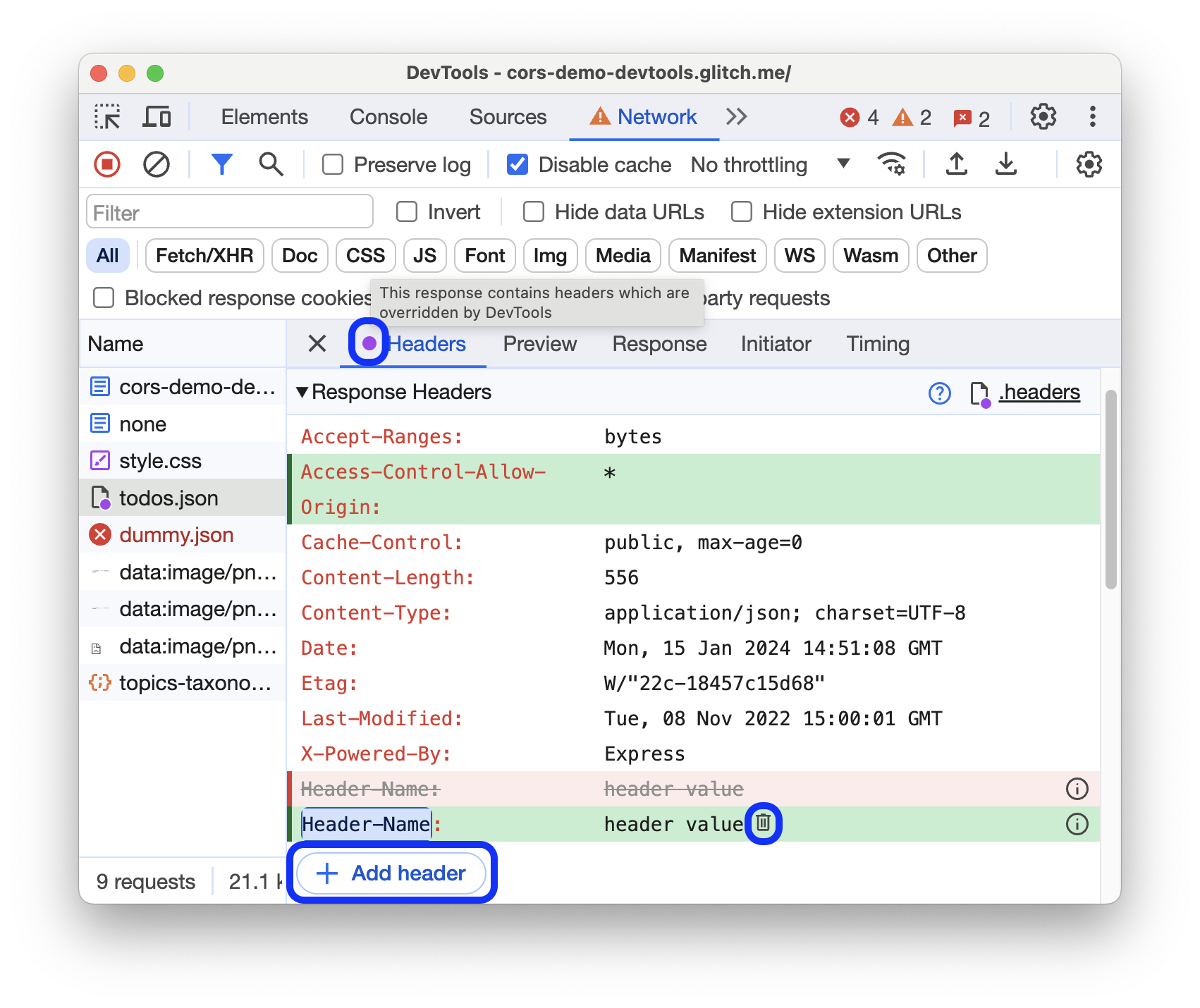Select todos.json in the request list

[169, 498]
